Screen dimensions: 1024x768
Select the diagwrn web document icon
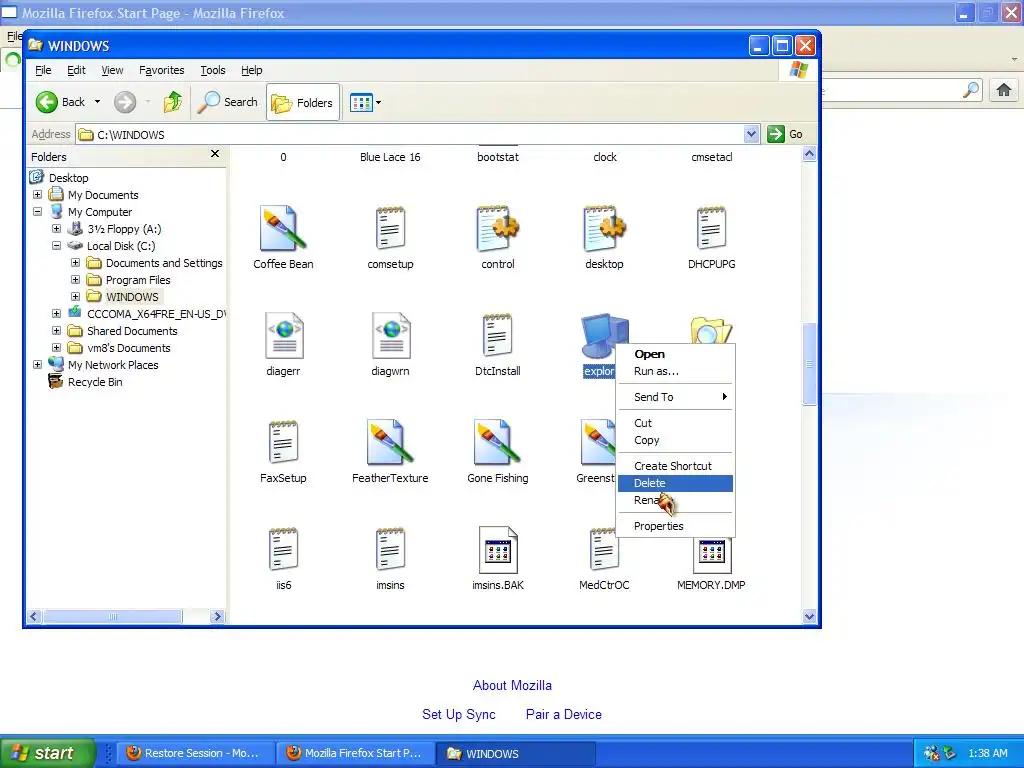(x=391, y=336)
